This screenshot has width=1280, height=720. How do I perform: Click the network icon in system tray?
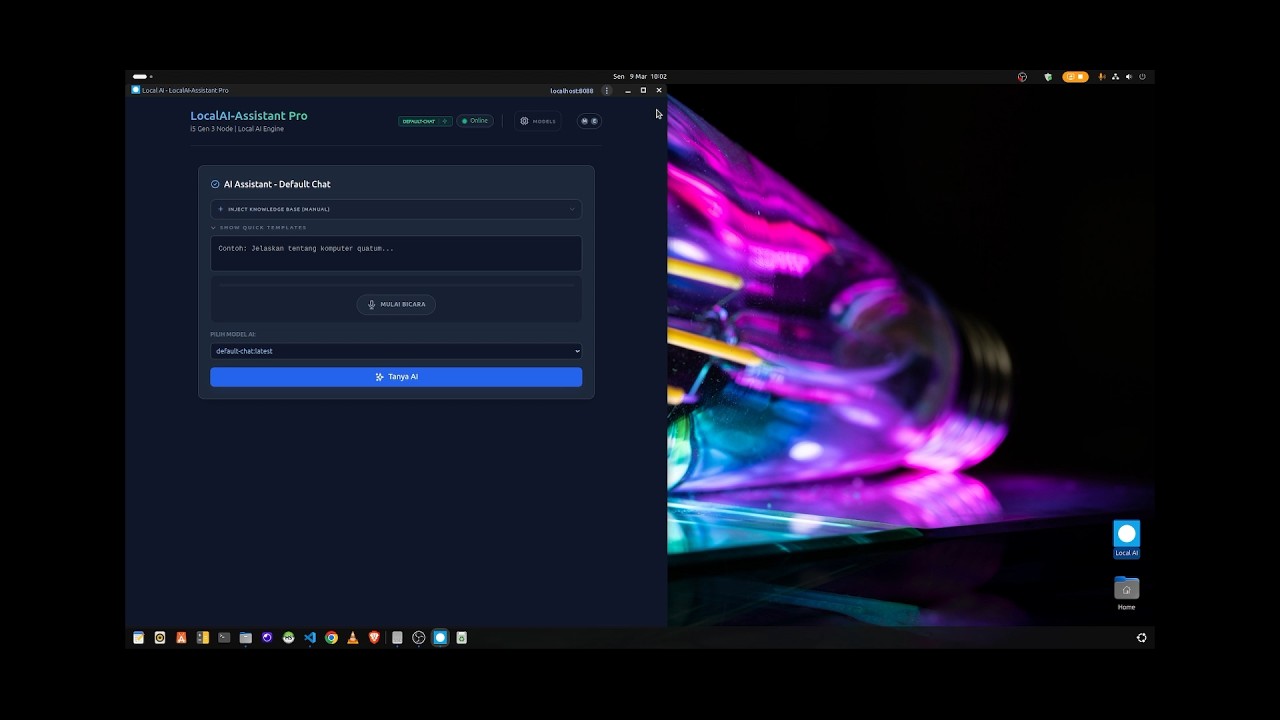pyautogui.click(x=1115, y=76)
